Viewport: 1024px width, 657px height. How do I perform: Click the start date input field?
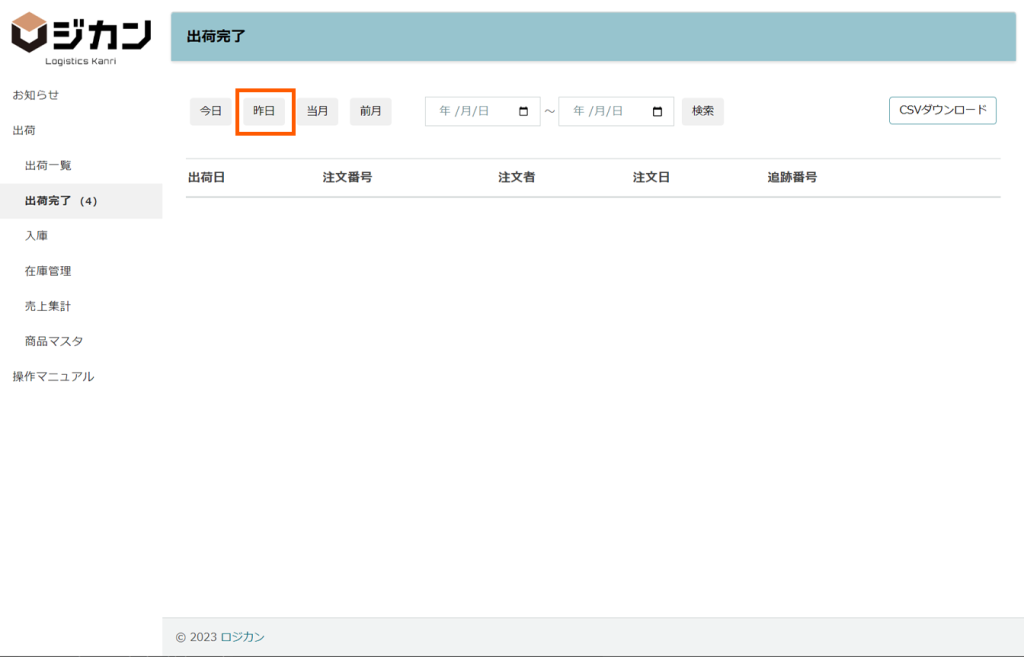470,112
